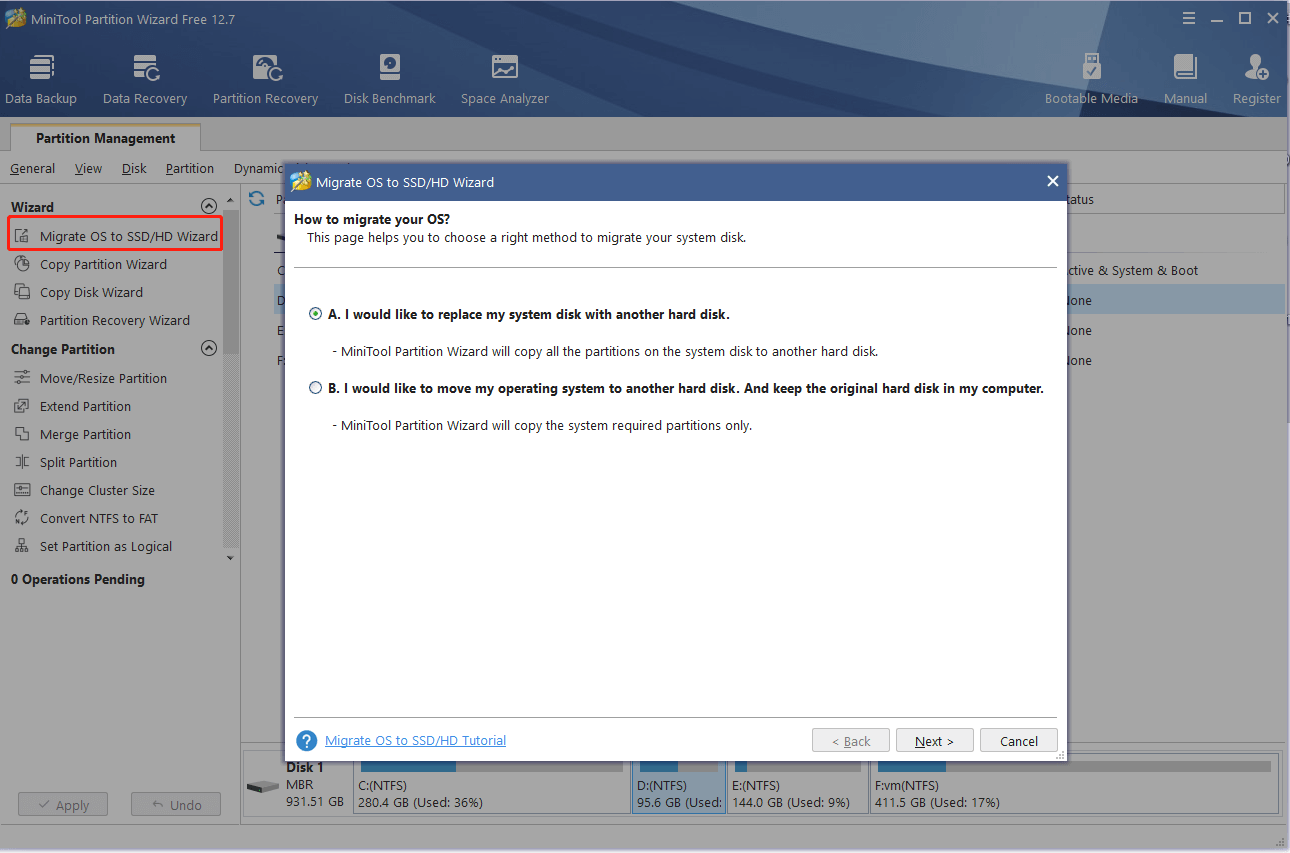Image resolution: width=1290 pixels, height=853 pixels.
Task: Click Disk 1 drive icon in the disk map
Action: (263, 786)
